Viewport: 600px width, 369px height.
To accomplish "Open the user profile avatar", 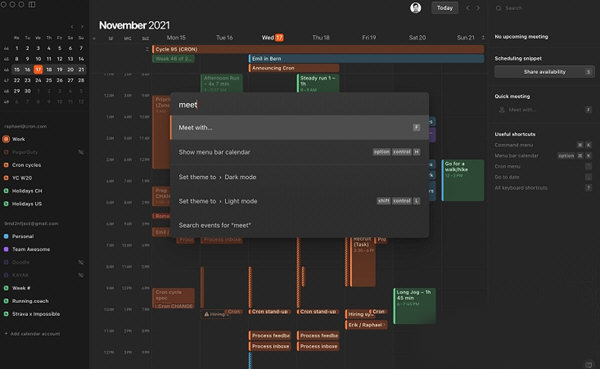I will point(416,8).
